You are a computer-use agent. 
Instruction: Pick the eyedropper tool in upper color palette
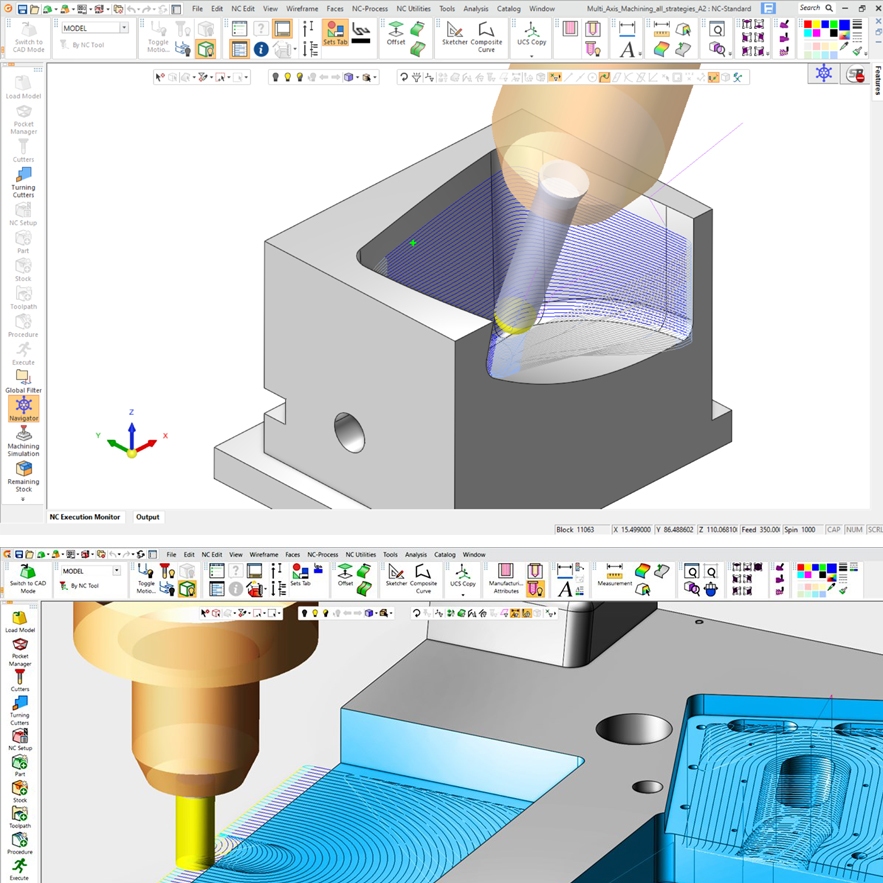[x=843, y=47]
